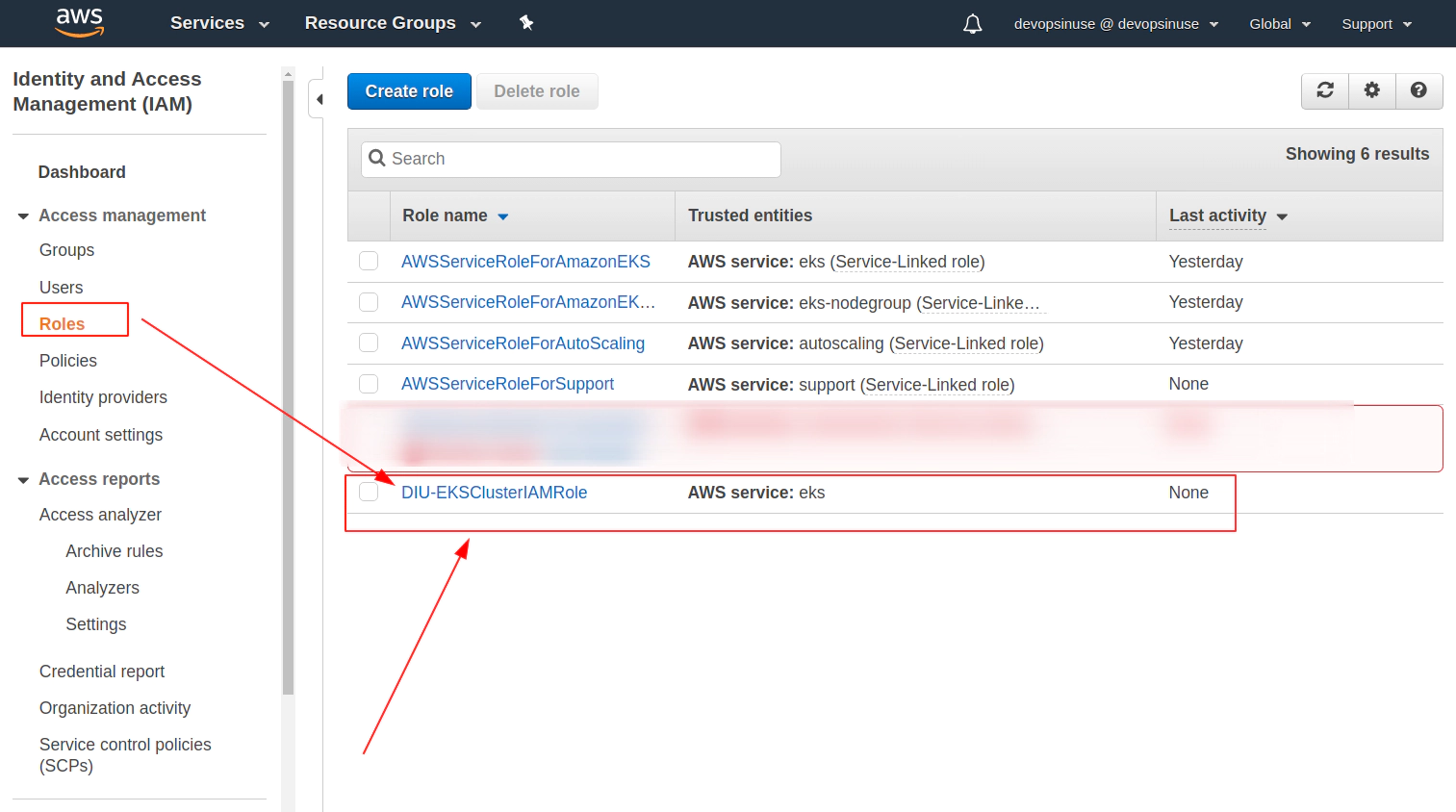Image resolution: width=1456 pixels, height=812 pixels.
Task: Open Users in sidebar
Action: click(x=61, y=288)
